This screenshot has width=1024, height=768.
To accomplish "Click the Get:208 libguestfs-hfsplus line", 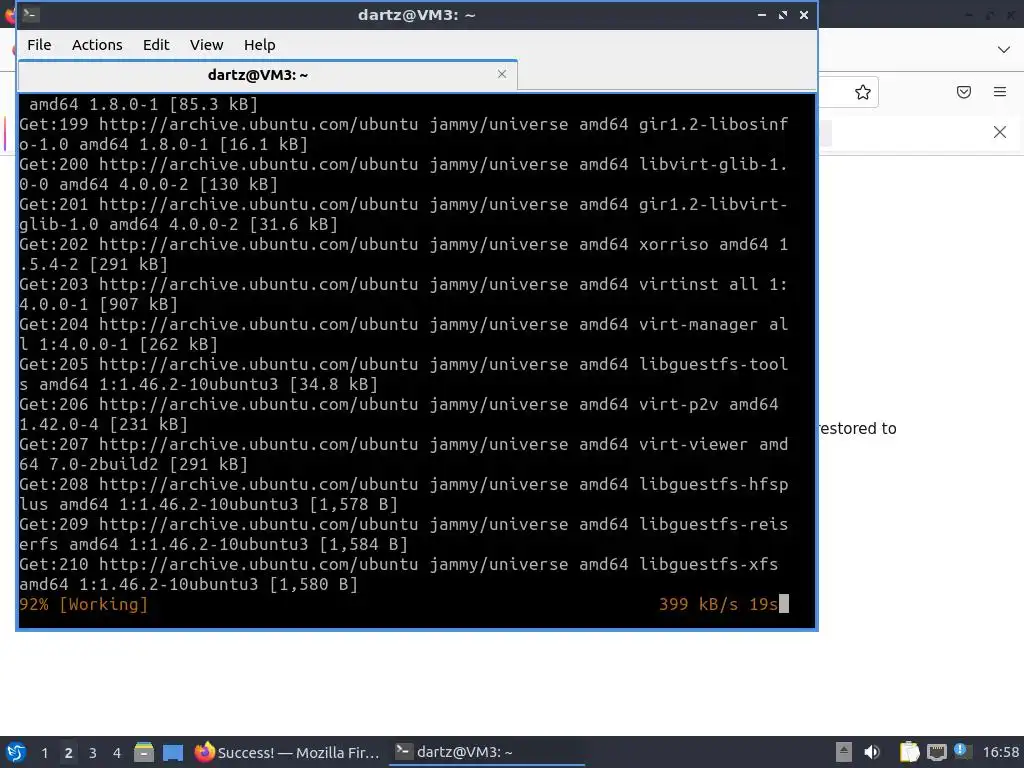I will [x=404, y=494].
